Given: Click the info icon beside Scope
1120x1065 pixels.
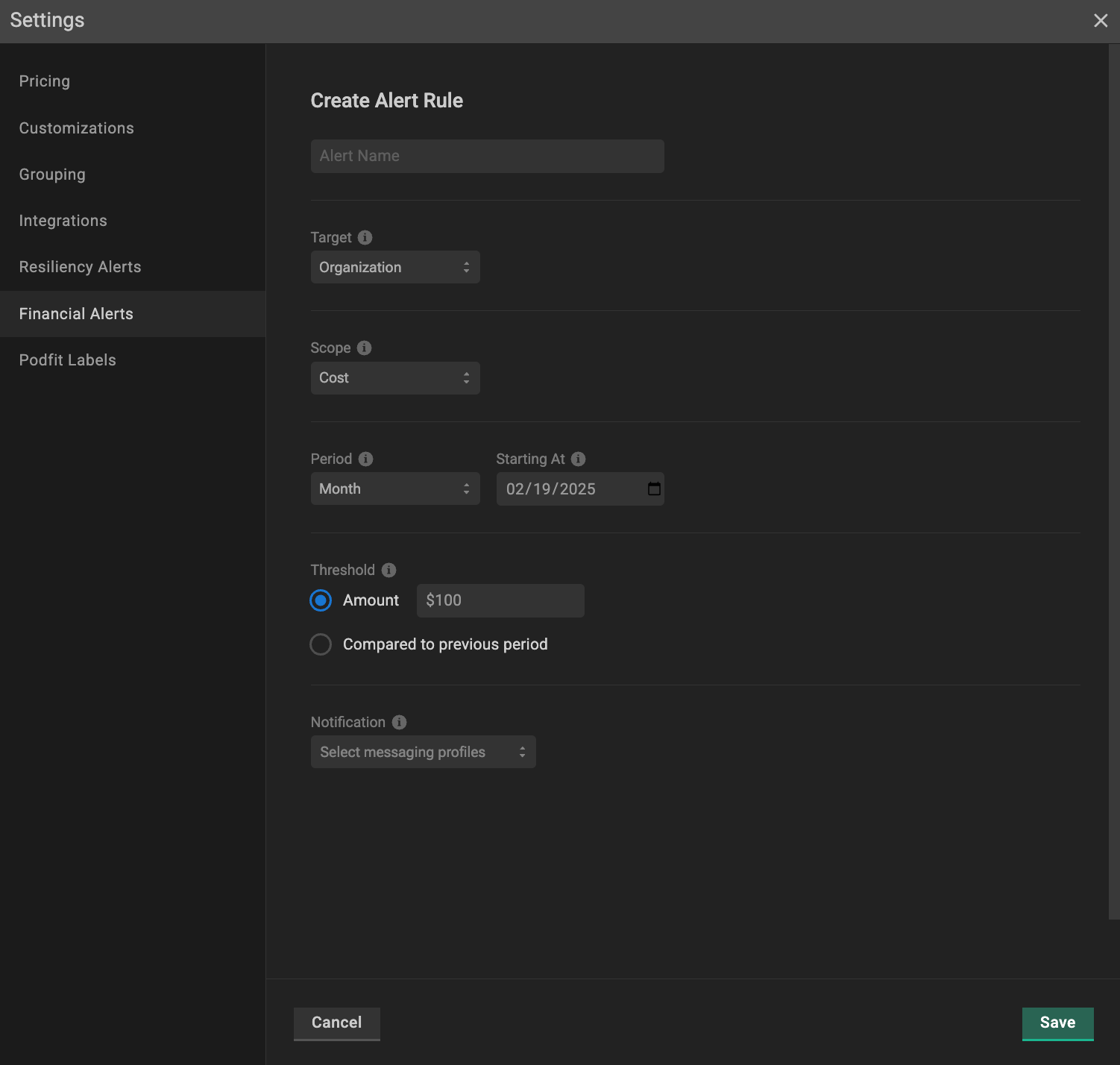Looking at the screenshot, I should pyautogui.click(x=364, y=348).
